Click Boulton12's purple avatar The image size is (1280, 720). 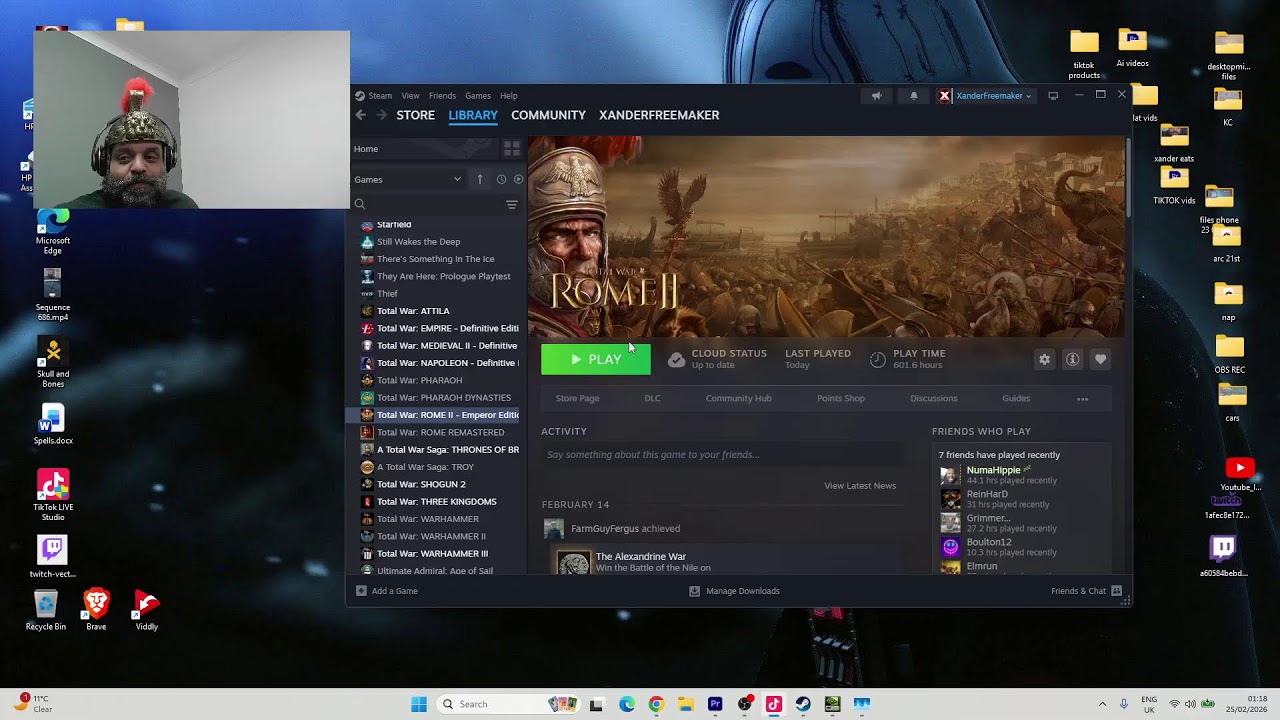click(950, 547)
